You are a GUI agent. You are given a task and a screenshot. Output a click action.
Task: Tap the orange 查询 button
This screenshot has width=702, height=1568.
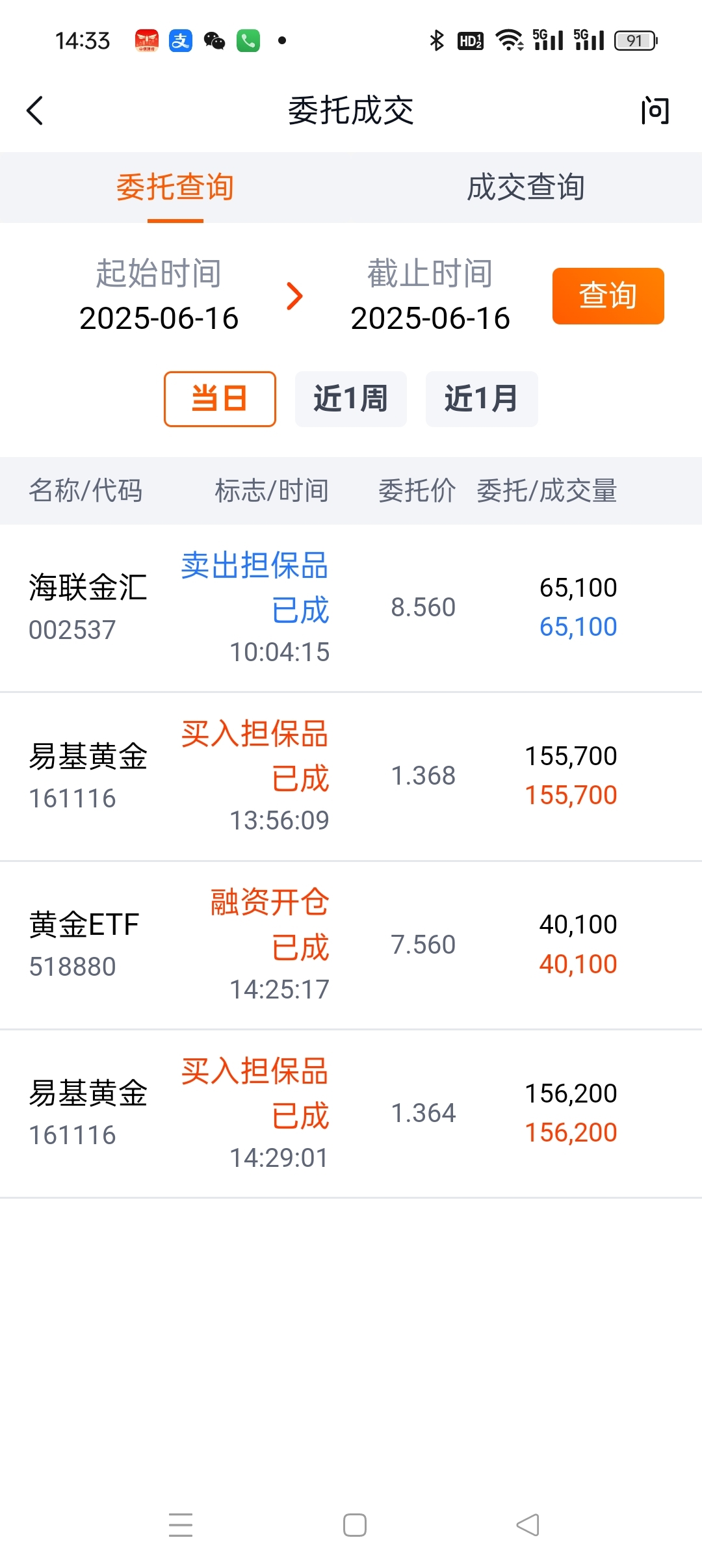(x=608, y=296)
